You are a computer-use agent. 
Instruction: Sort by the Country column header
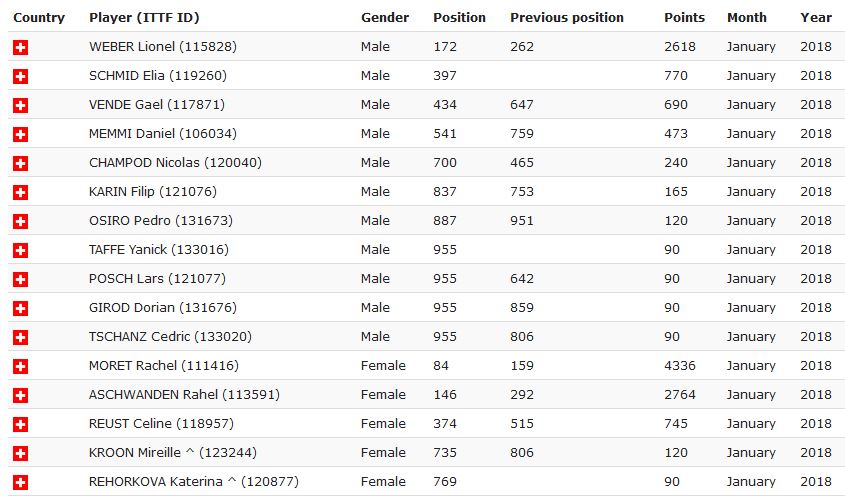tap(39, 17)
